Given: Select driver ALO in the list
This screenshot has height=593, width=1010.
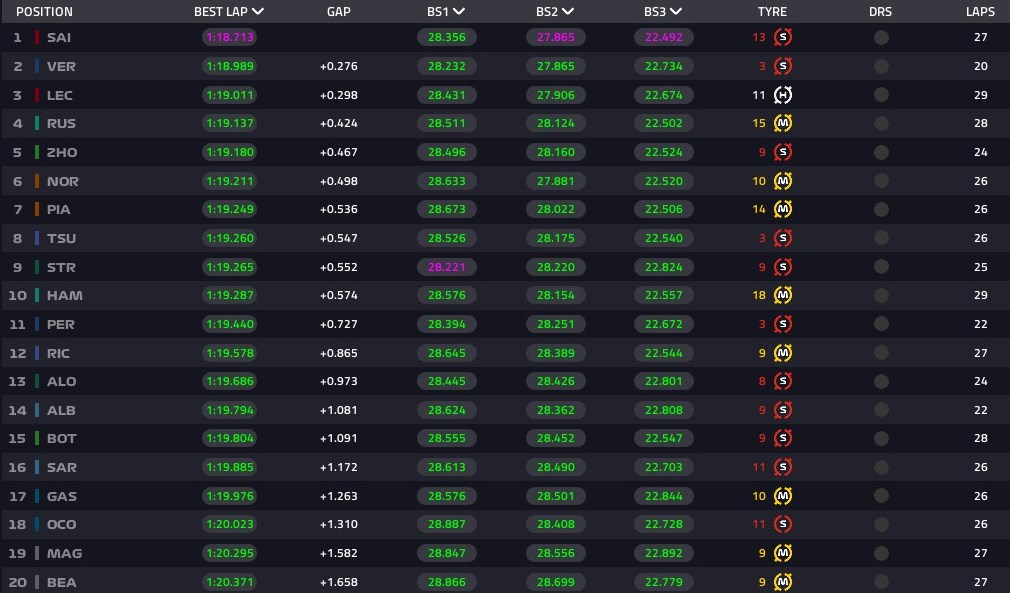Looking at the screenshot, I should [61, 381].
